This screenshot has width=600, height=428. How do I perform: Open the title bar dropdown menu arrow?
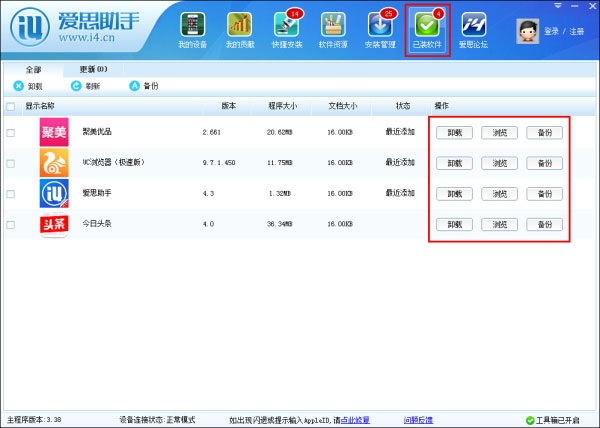558,6
